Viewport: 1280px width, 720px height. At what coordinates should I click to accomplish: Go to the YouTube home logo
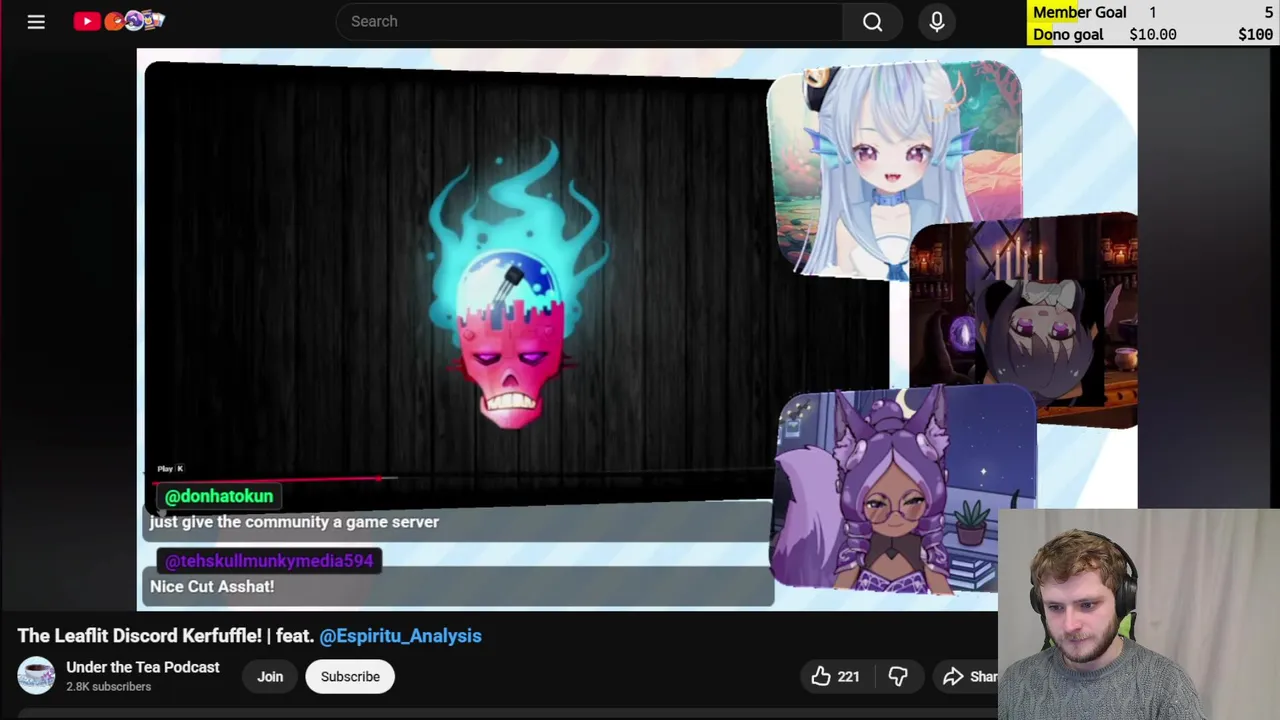(119, 20)
